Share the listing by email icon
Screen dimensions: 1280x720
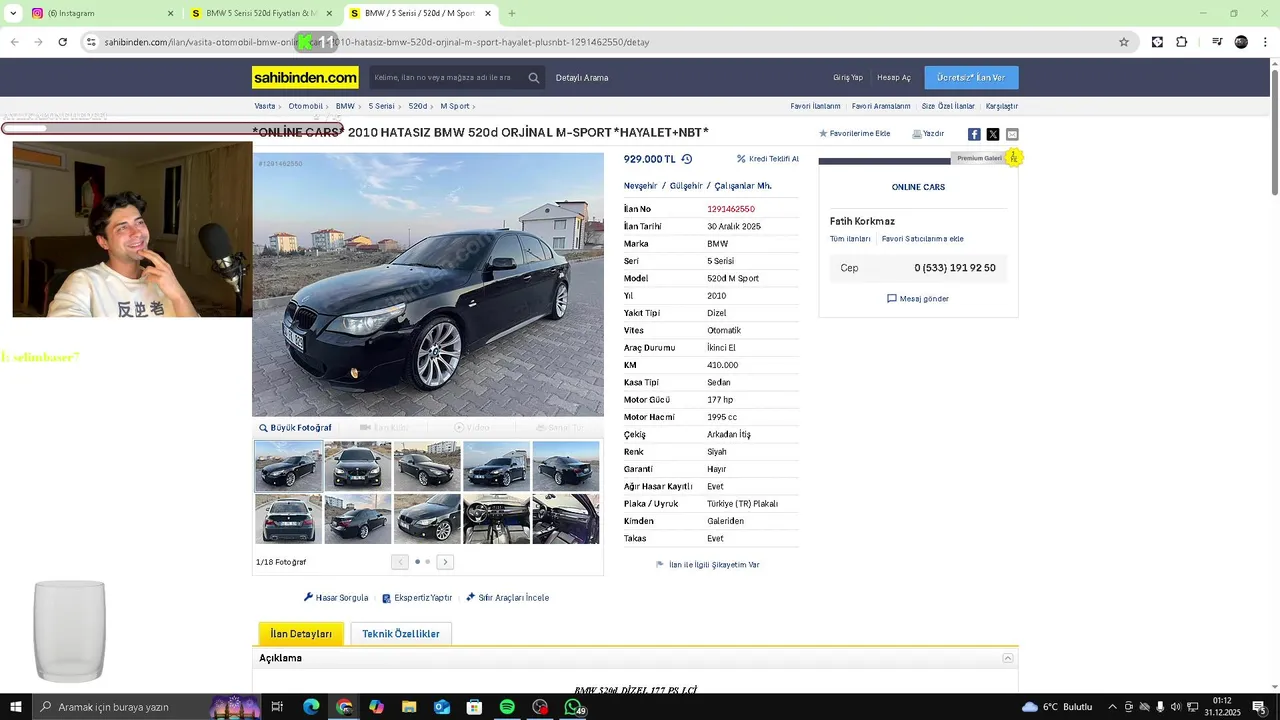click(1012, 134)
